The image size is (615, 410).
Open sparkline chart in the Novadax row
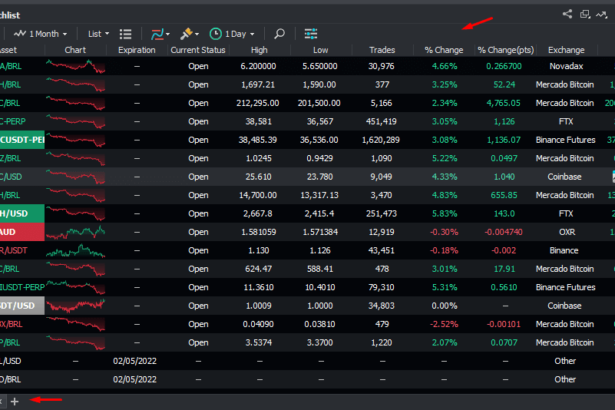click(x=75, y=66)
